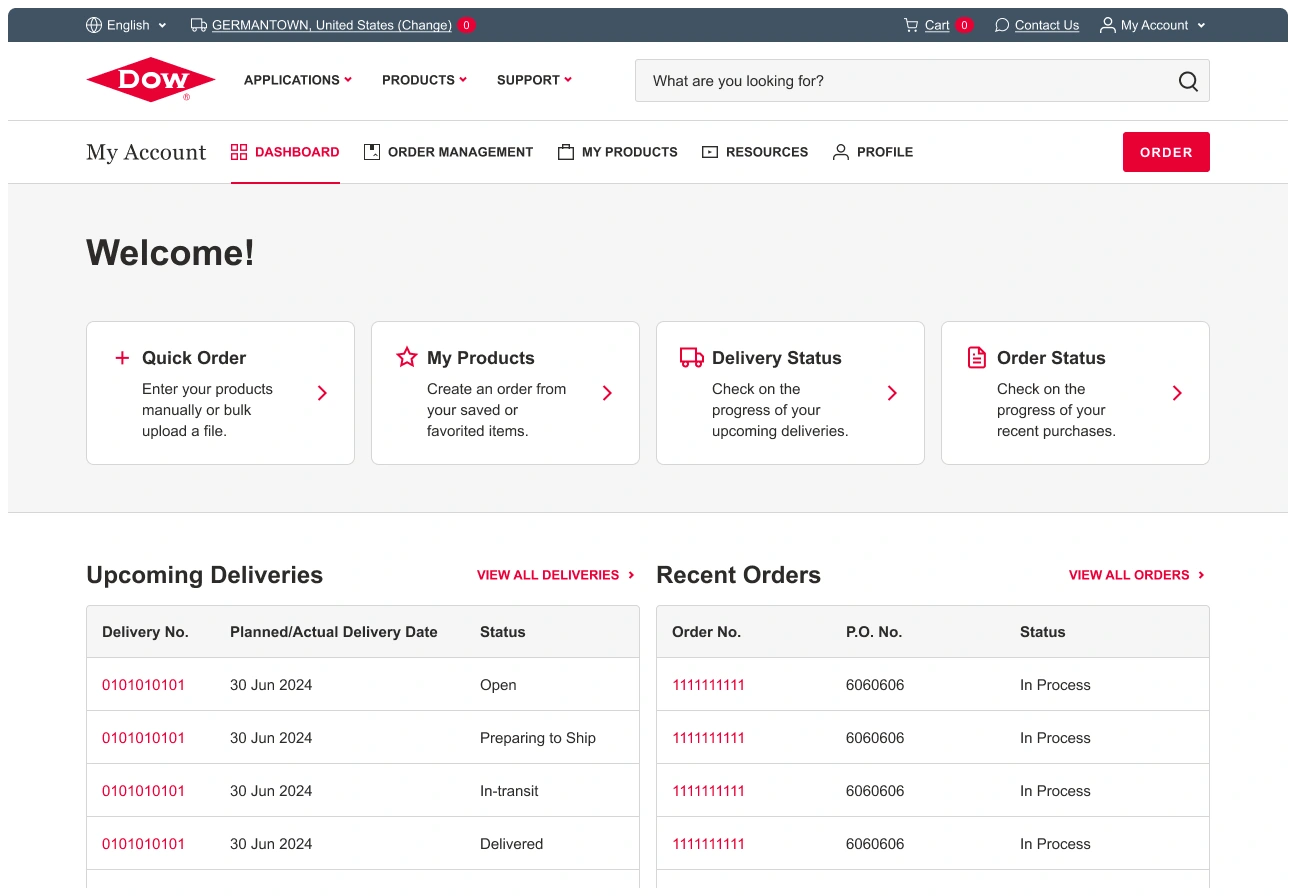
Task: Click the Dow logo
Action: (x=150, y=79)
